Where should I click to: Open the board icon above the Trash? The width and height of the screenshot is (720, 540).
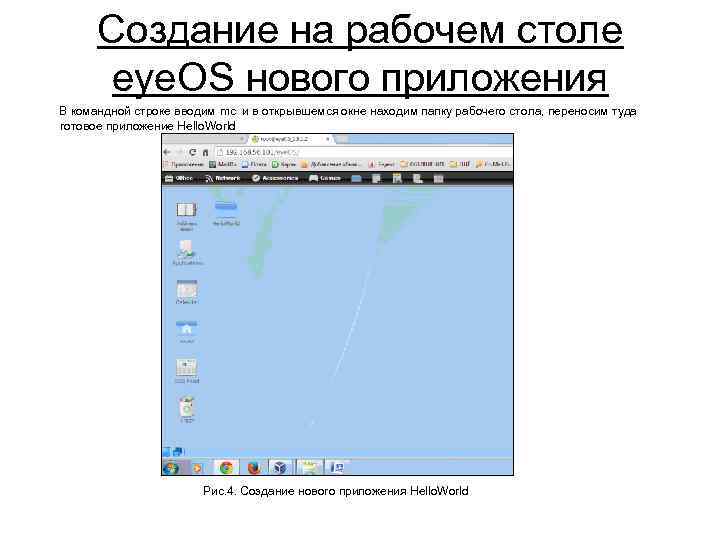[x=187, y=371]
